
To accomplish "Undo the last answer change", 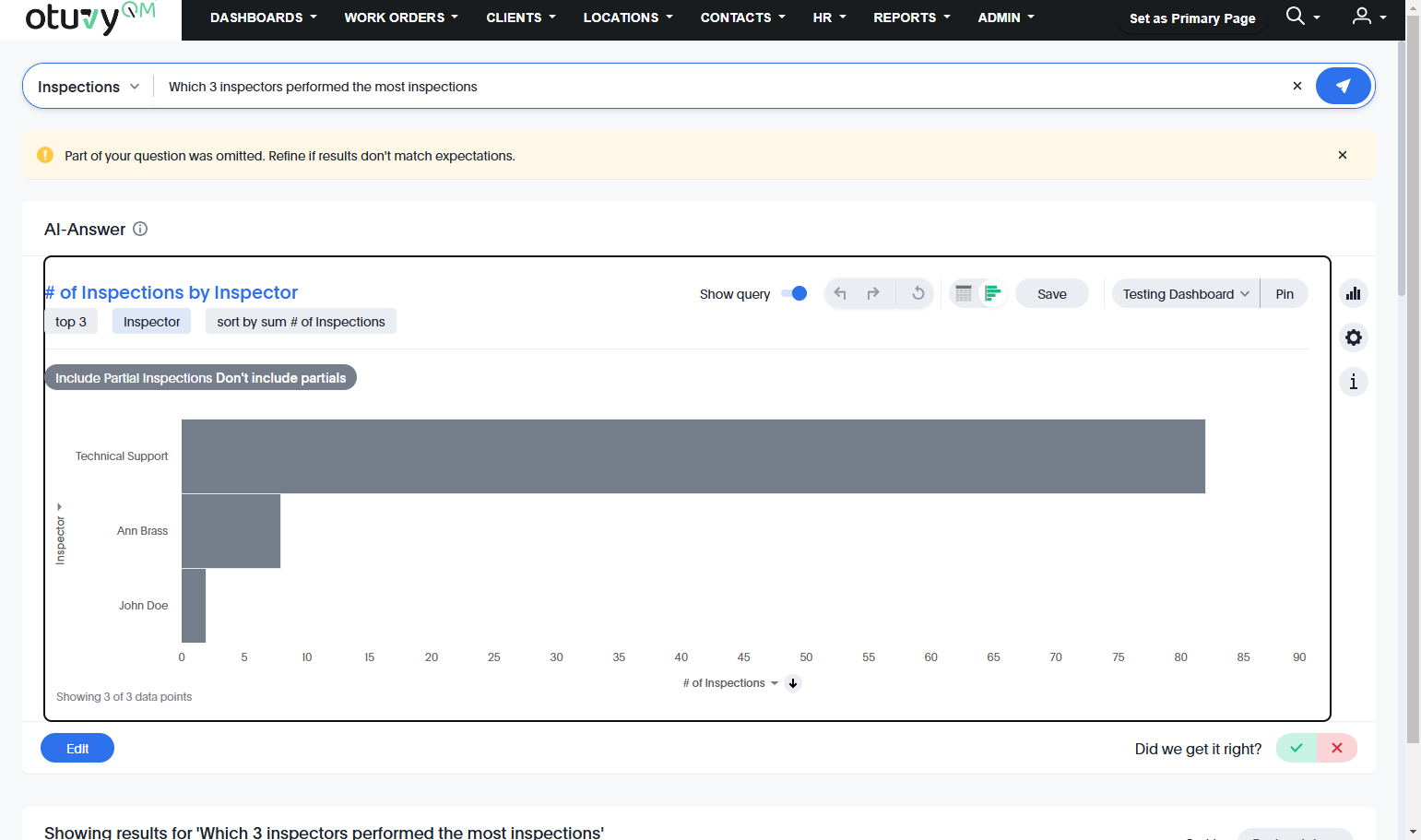I will 840,293.
